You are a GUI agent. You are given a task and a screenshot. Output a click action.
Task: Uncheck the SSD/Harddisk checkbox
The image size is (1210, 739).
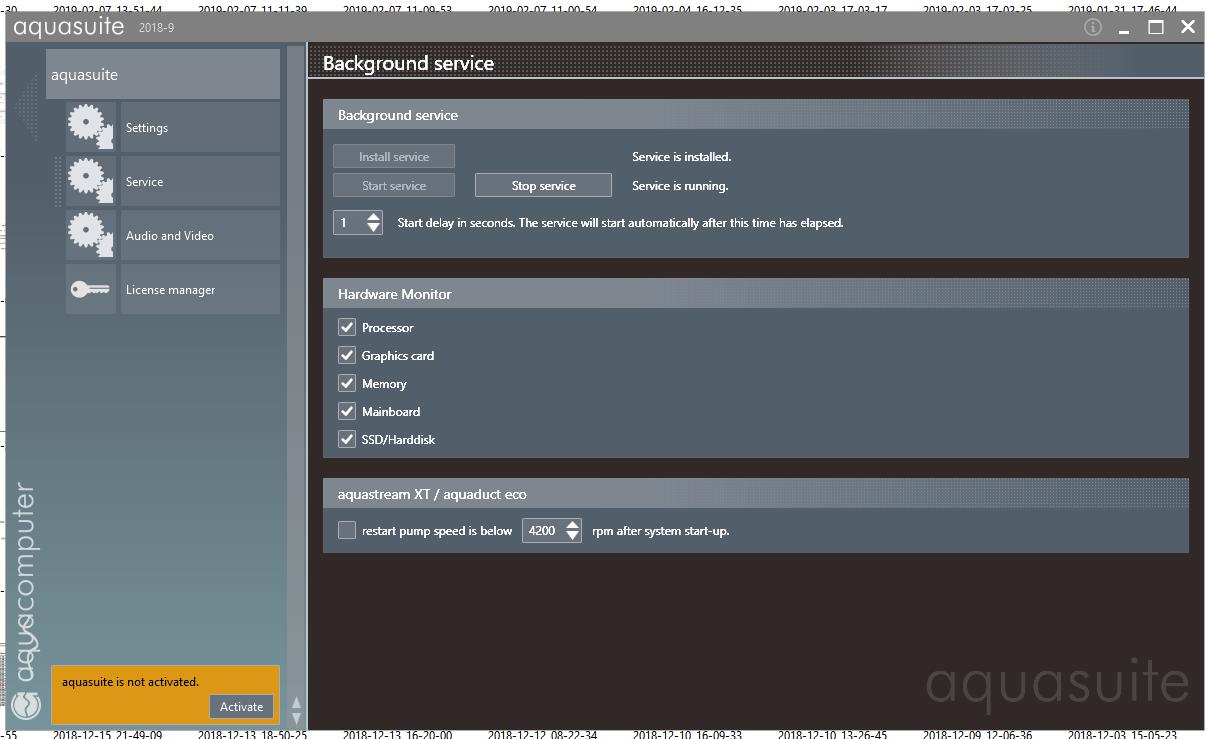point(347,439)
